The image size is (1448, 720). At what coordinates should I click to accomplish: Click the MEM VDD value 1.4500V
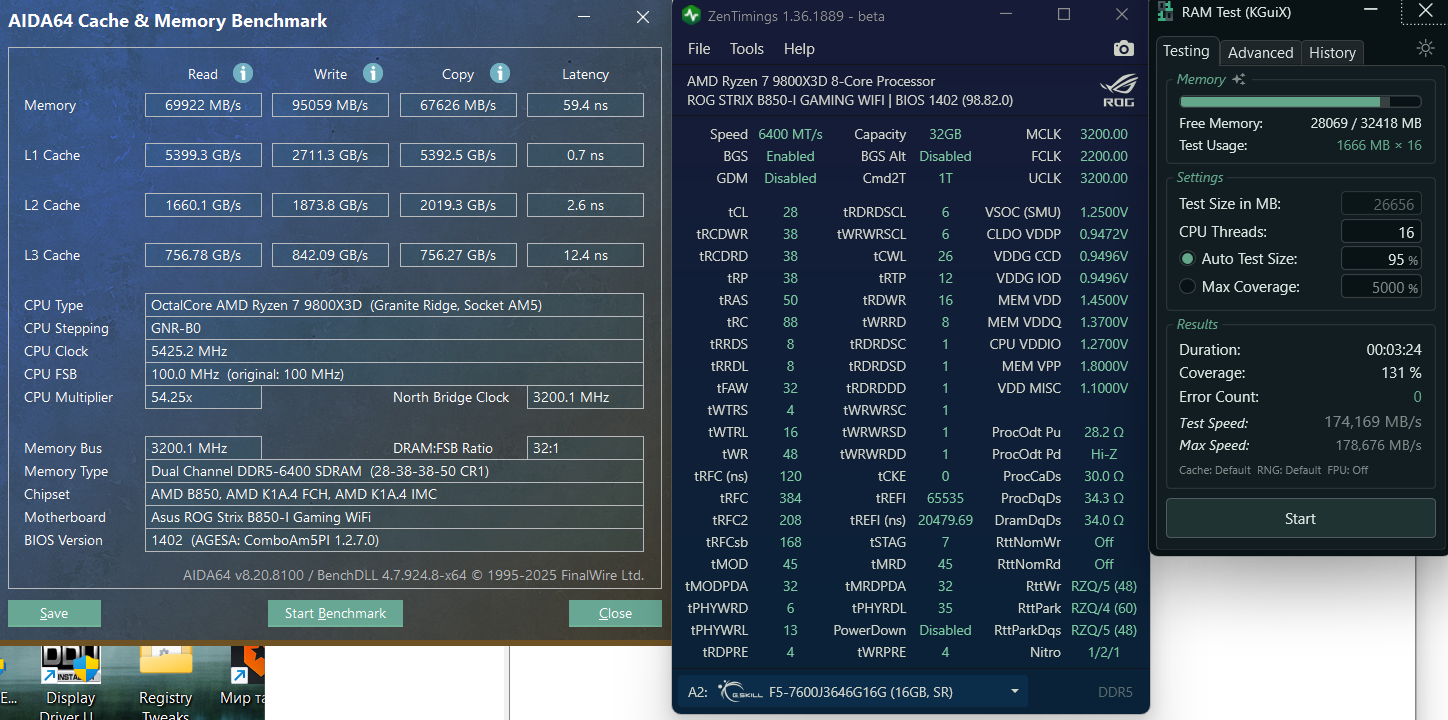click(1104, 300)
